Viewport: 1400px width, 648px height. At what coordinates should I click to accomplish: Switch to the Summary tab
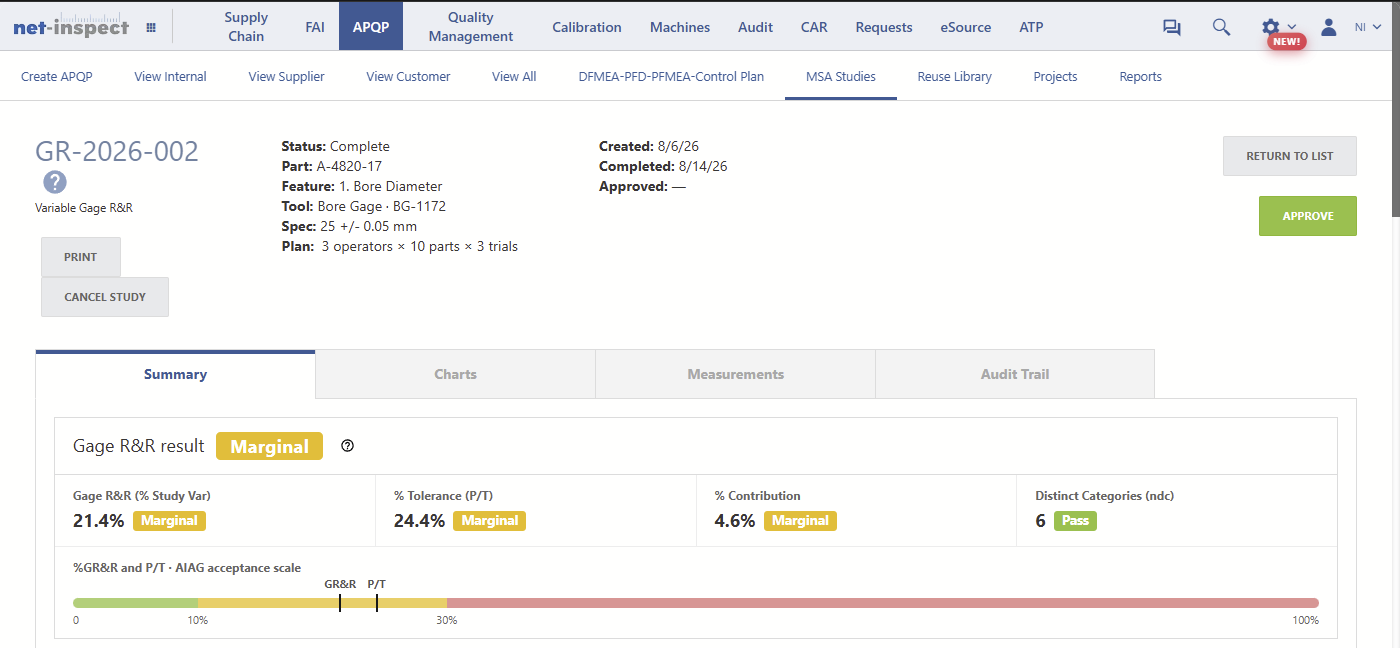tap(175, 374)
